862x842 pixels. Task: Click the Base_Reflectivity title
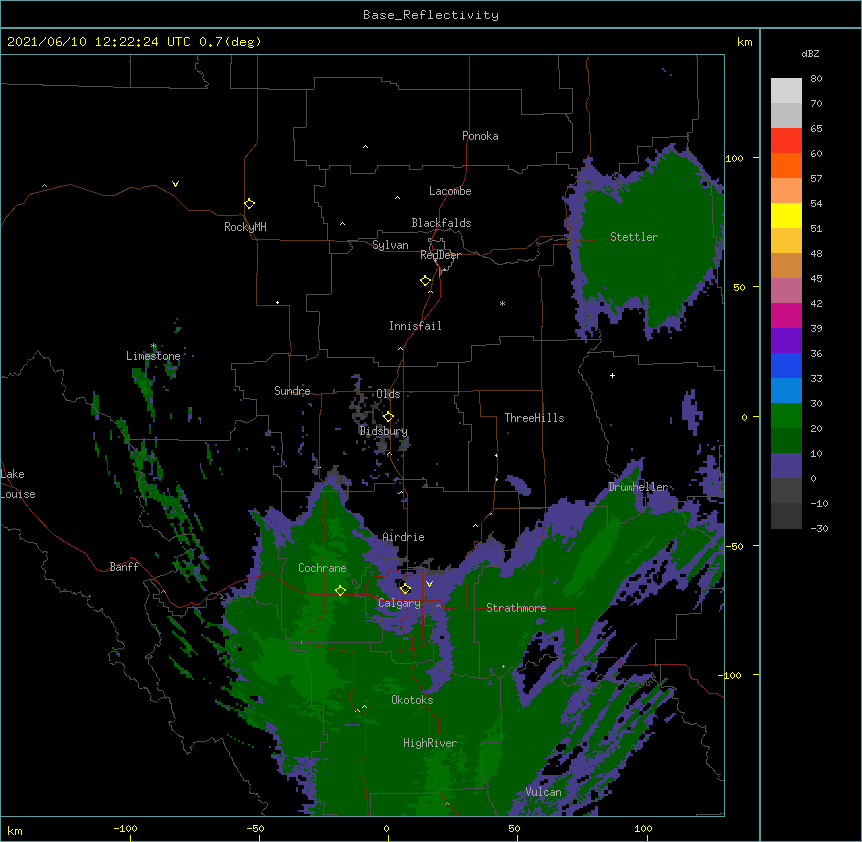431,15
